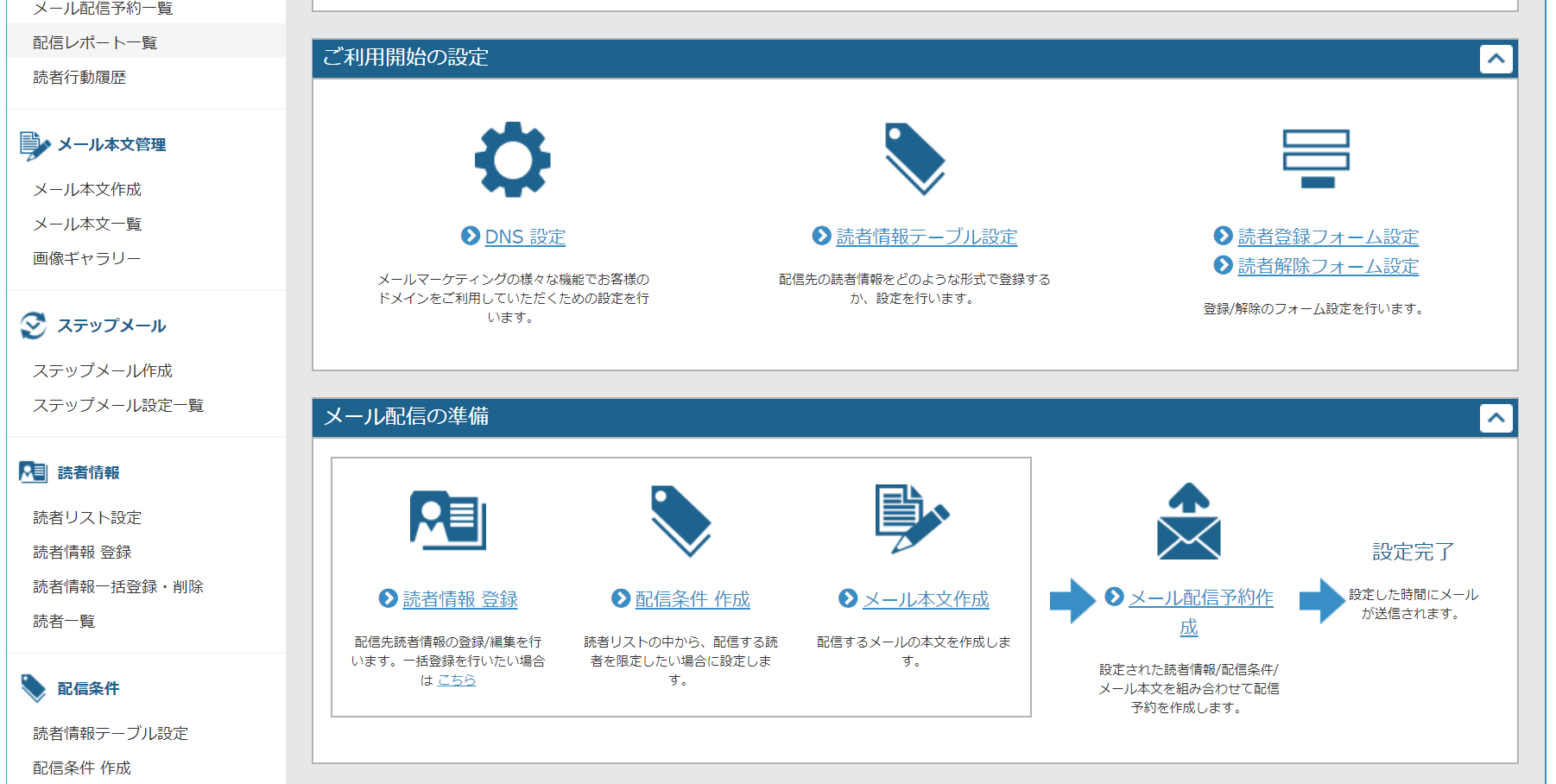Click the envelope upload icon above メール配信予約作成
Image resolution: width=1556 pixels, height=784 pixels.
pos(1189,521)
